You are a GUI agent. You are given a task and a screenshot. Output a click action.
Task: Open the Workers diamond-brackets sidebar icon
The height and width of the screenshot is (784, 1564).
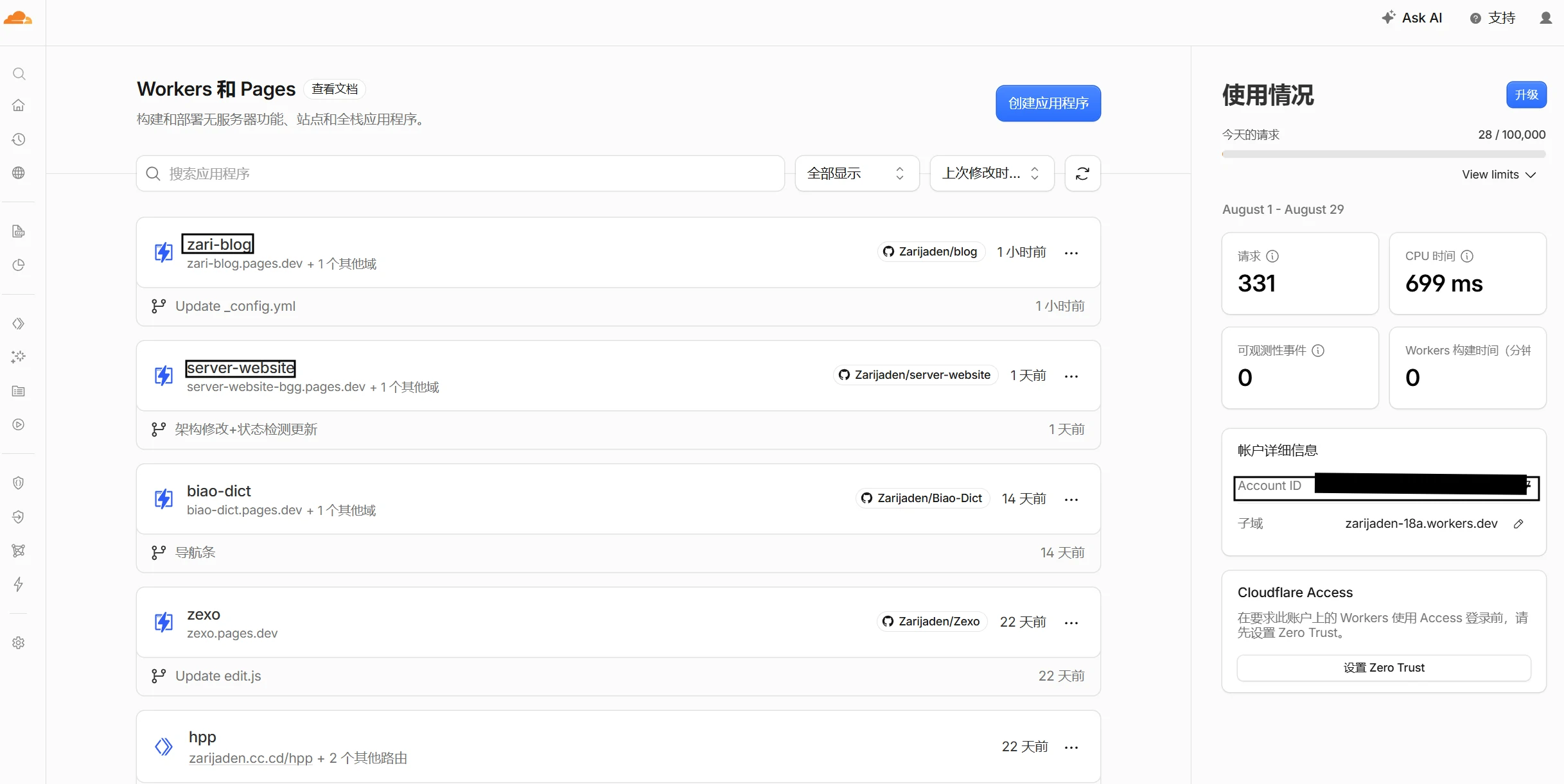[19, 324]
